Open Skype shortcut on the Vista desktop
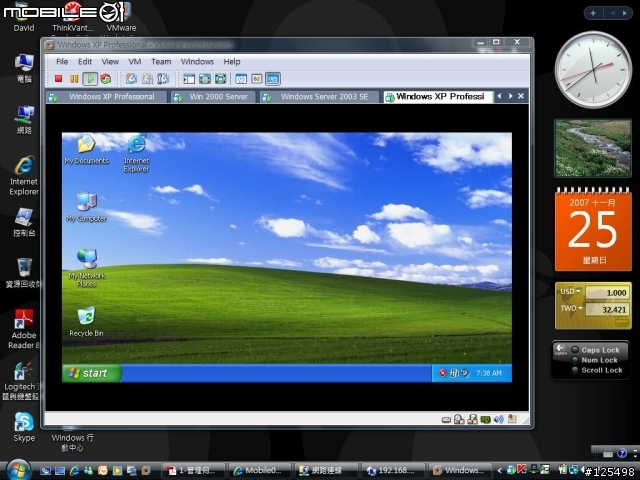Screen dimensions: 640x480 pyautogui.click(x=24, y=427)
